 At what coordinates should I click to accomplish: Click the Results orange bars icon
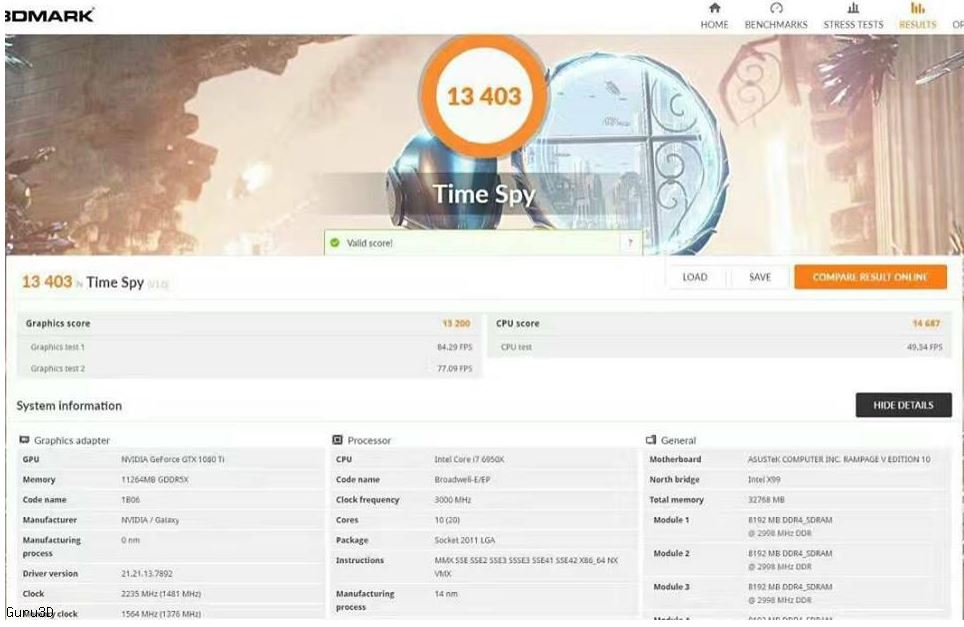[x=917, y=8]
